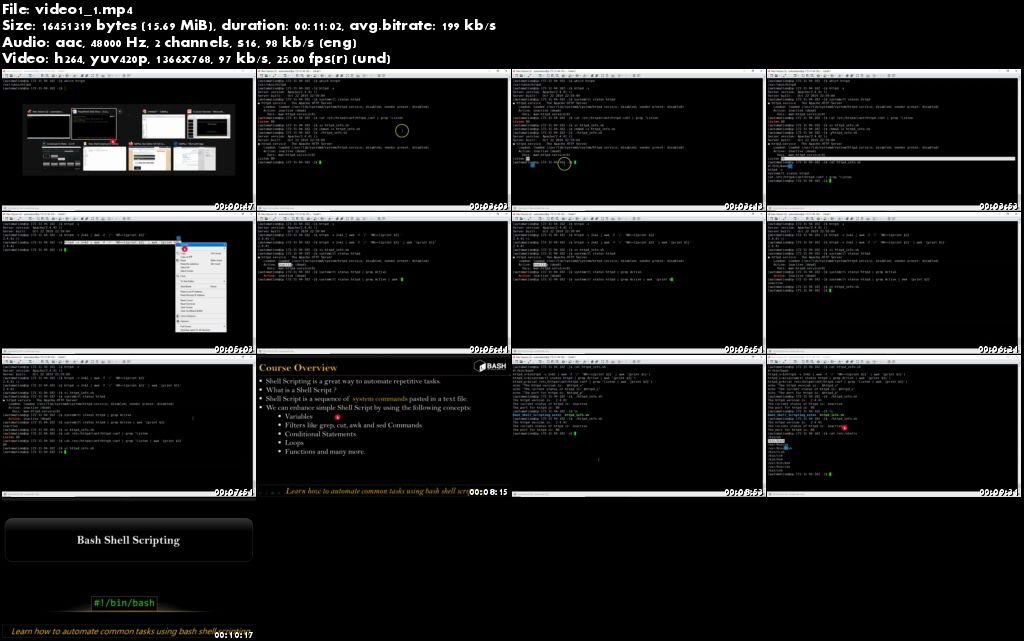Click the PowerShell window icon in the window switcher

[74, 110]
